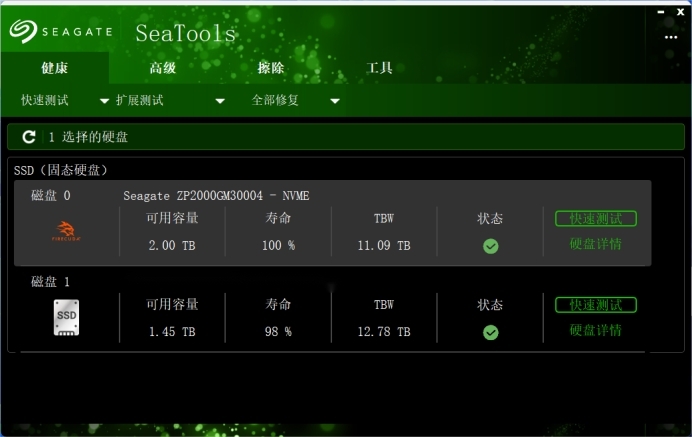Click the '1 选择的硬盘' text
The image size is (692, 437).
88,137
